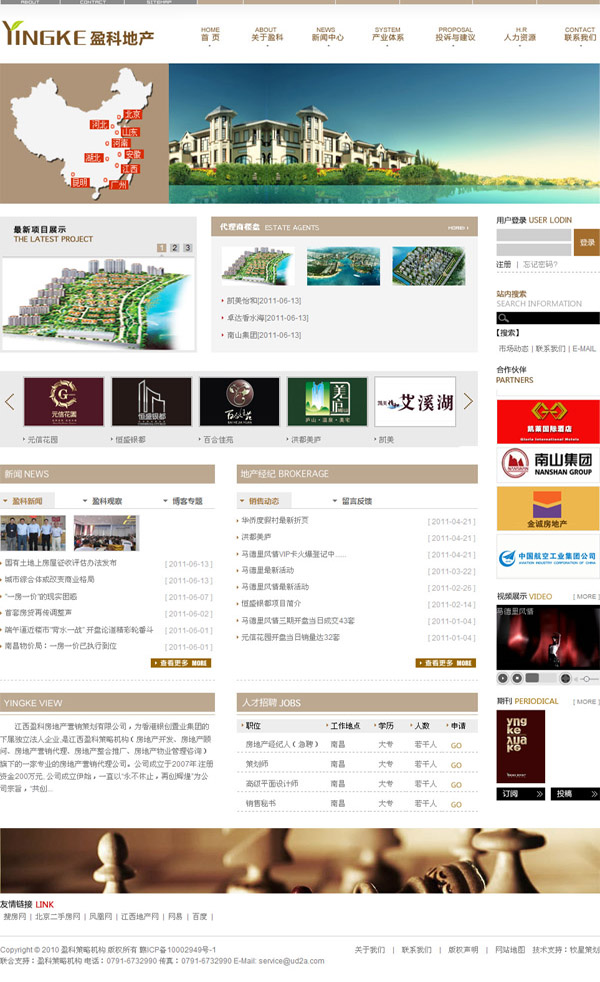Open the latest project aerial image
The height and width of the screenshot is (982, 600).
98,303
